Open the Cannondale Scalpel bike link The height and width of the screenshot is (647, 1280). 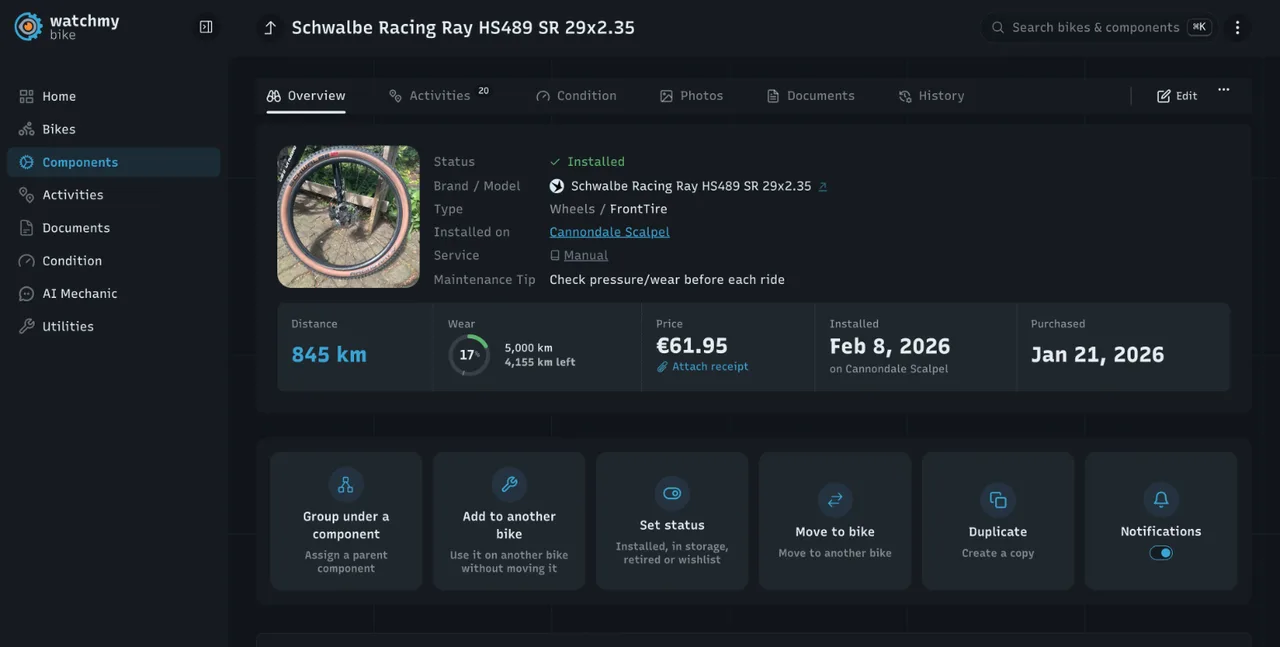click(x=609, y=232)
